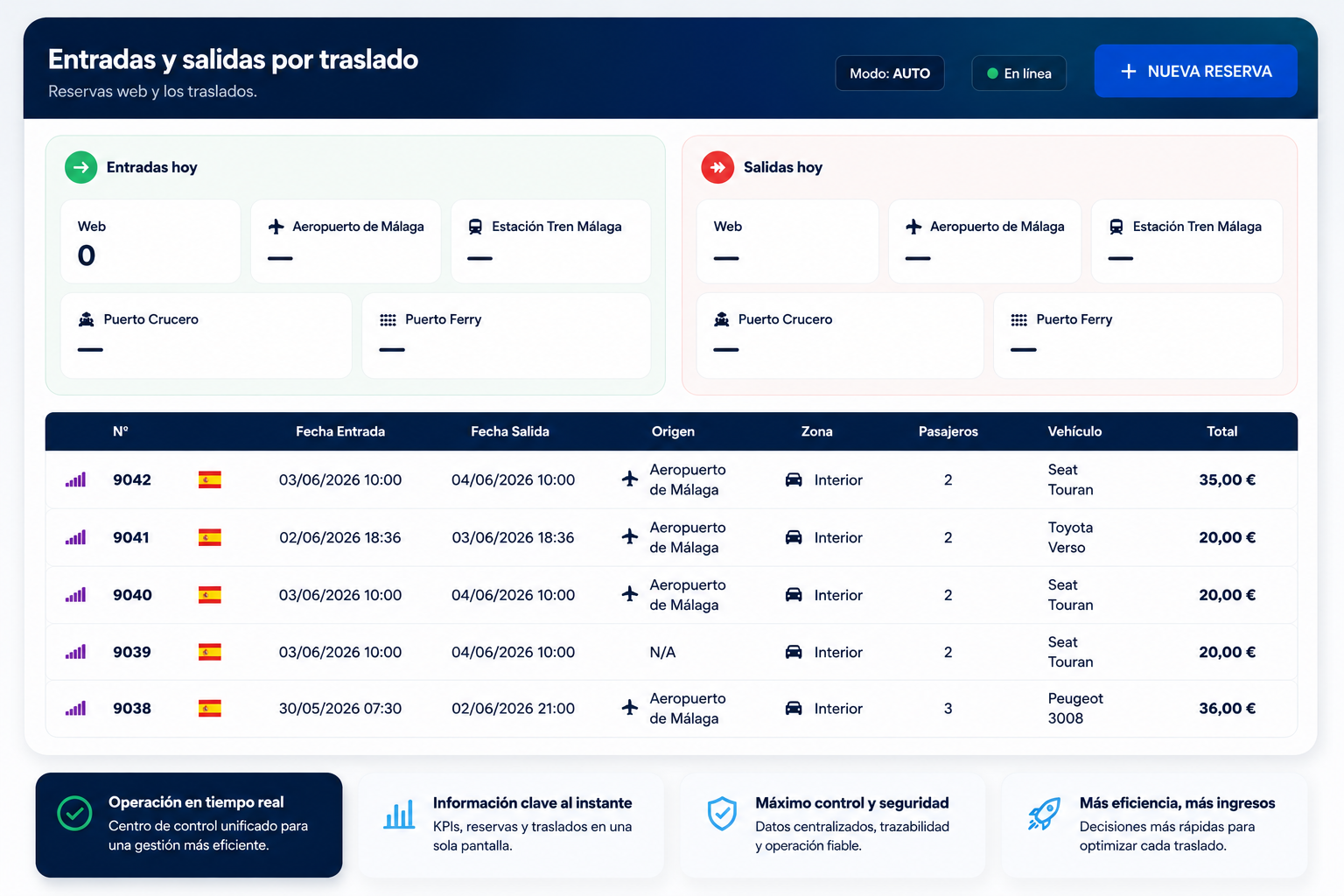This screenshot has height=896, width=1344.
Task: Select reservation number 9041
Action: (x=131, y=537)
